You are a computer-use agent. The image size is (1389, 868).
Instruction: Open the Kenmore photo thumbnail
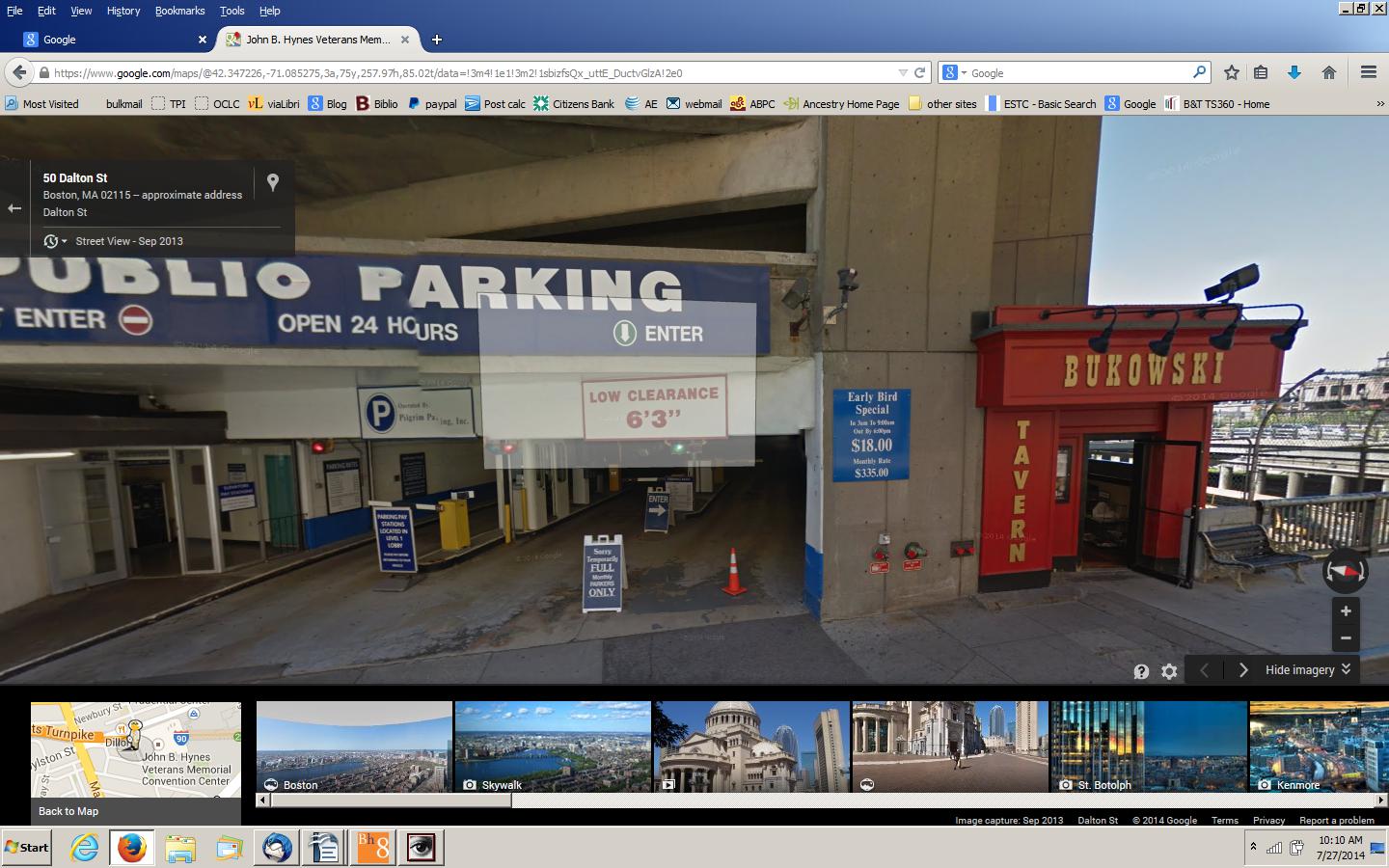(1319, 746)
